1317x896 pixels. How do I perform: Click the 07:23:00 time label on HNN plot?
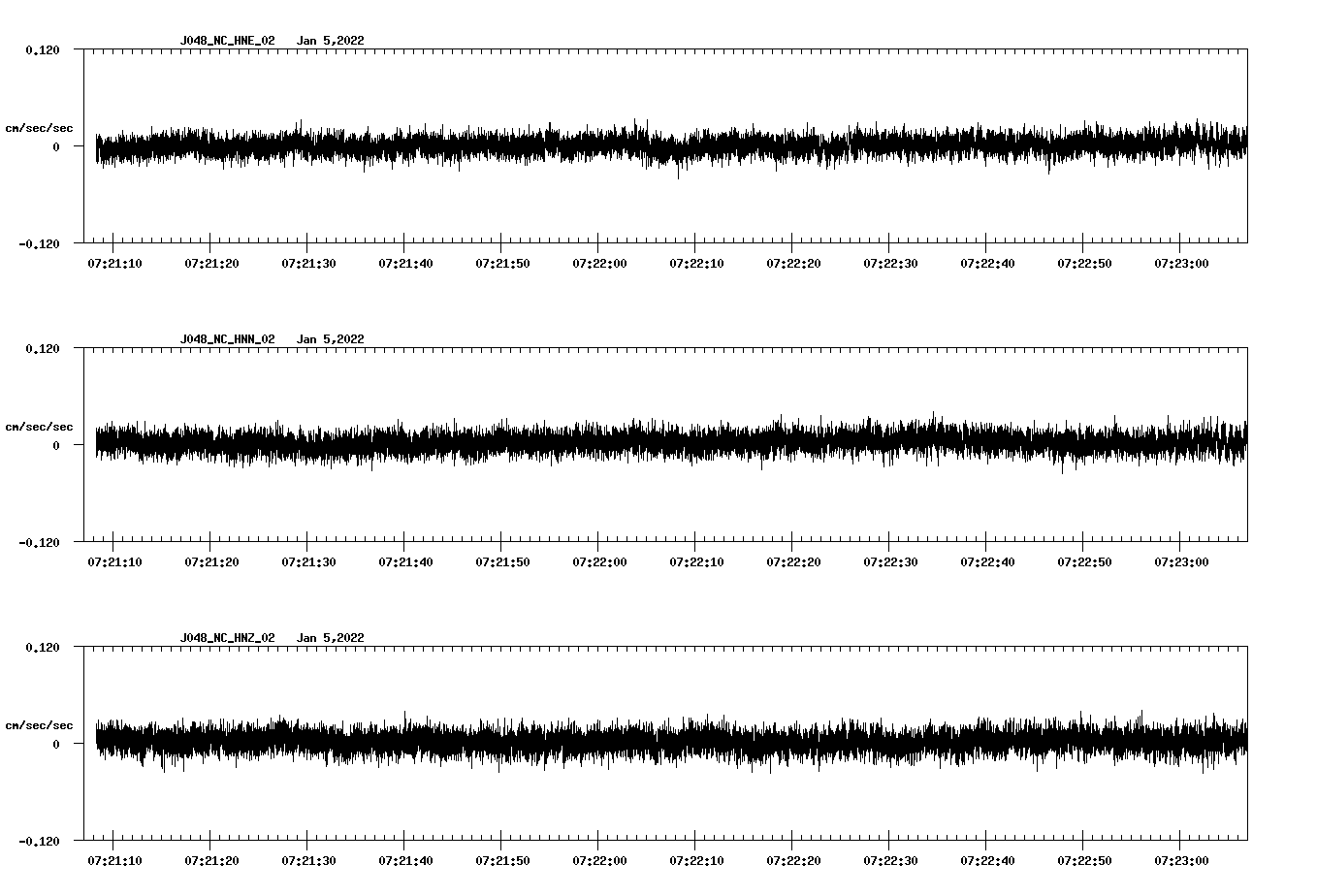tap(1181, 561)
